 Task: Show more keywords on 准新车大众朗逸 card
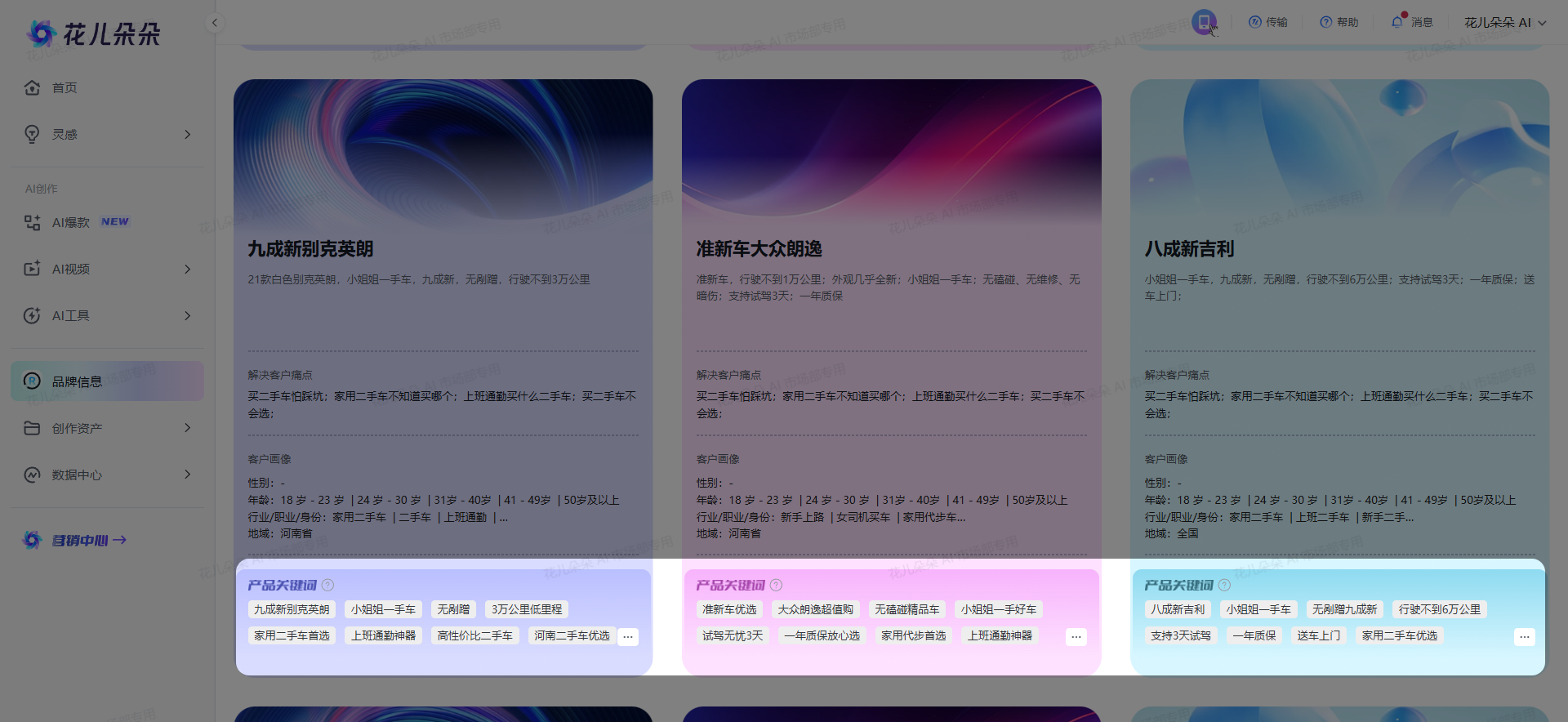(x=1076, y=636)
